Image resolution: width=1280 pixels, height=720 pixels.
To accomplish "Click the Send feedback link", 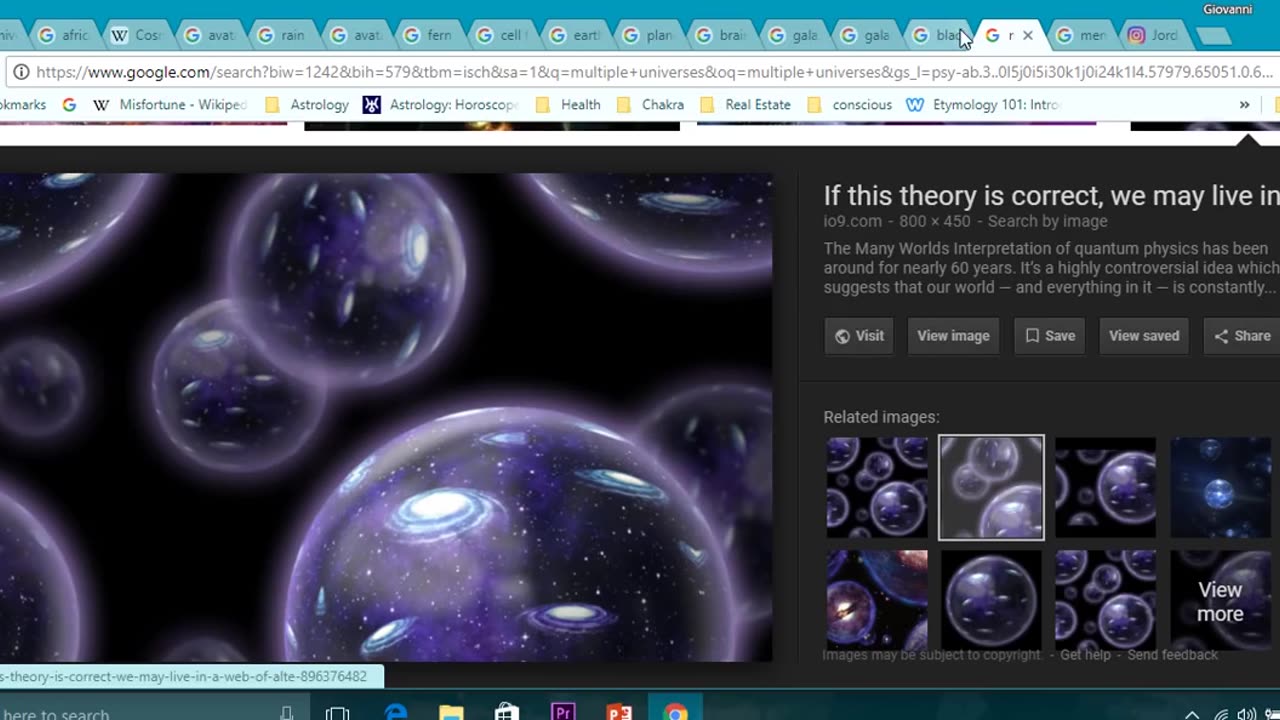I will 1172,655.
